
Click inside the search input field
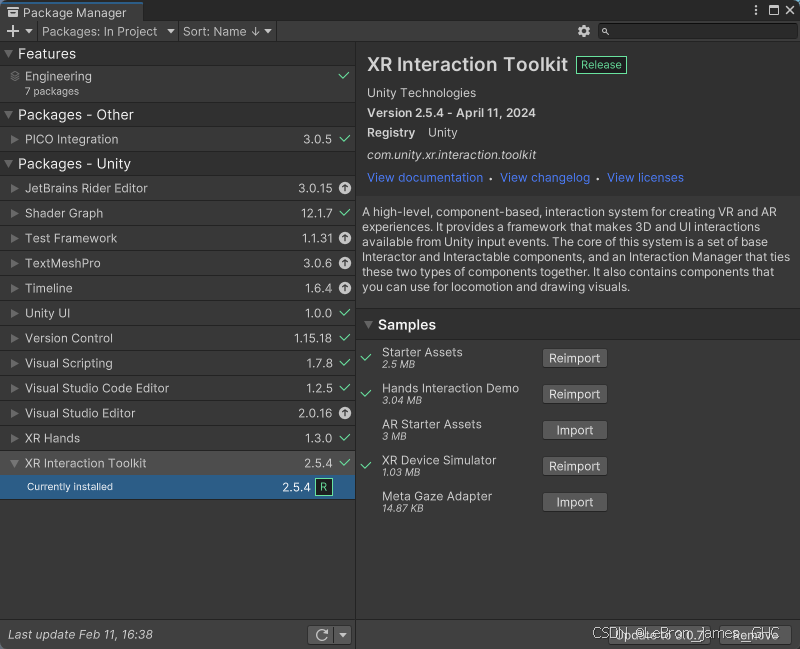click(x=690, y=31)
